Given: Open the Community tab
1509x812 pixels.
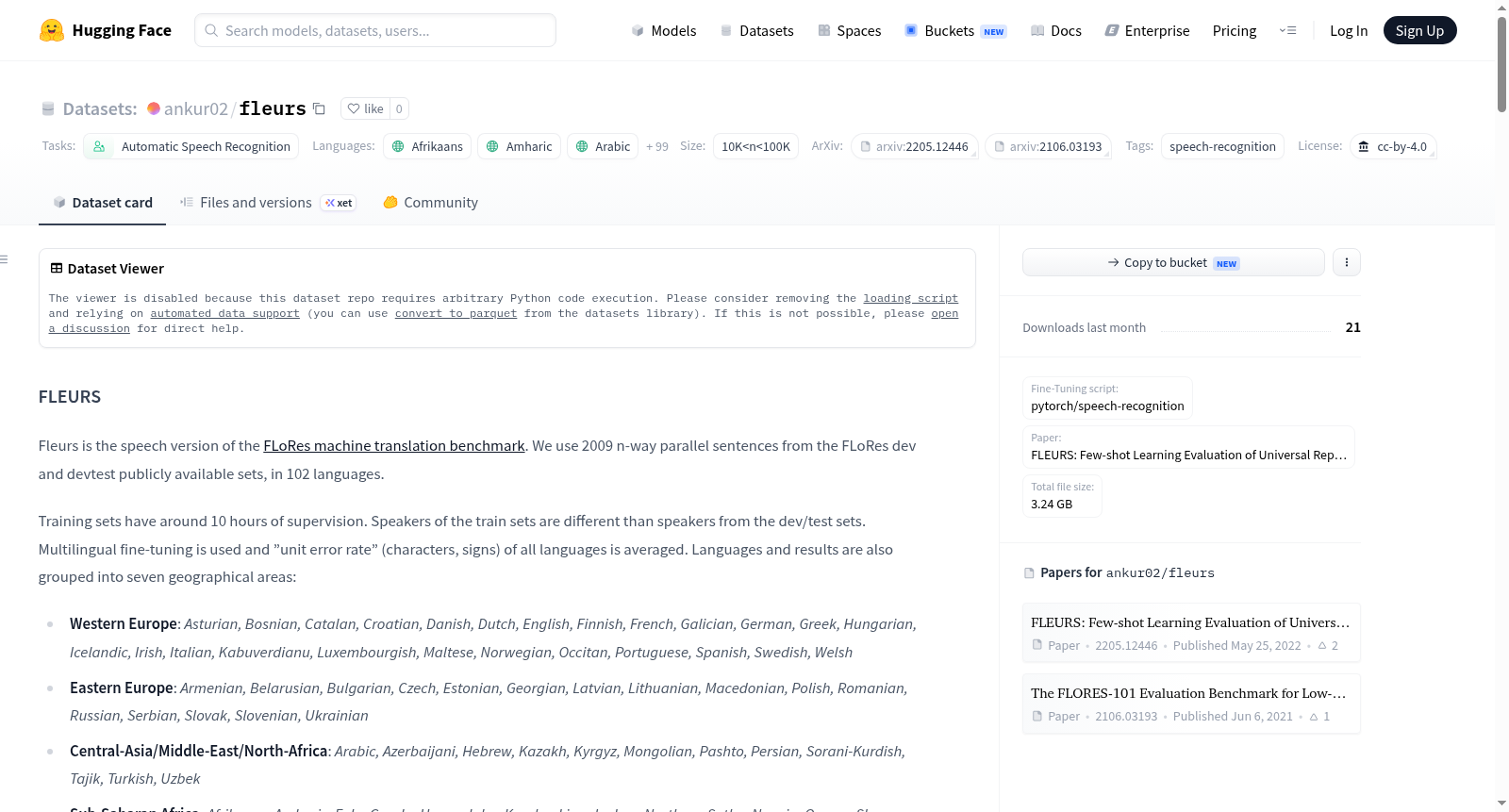Looking at the screenshot, I should (430, 203).
